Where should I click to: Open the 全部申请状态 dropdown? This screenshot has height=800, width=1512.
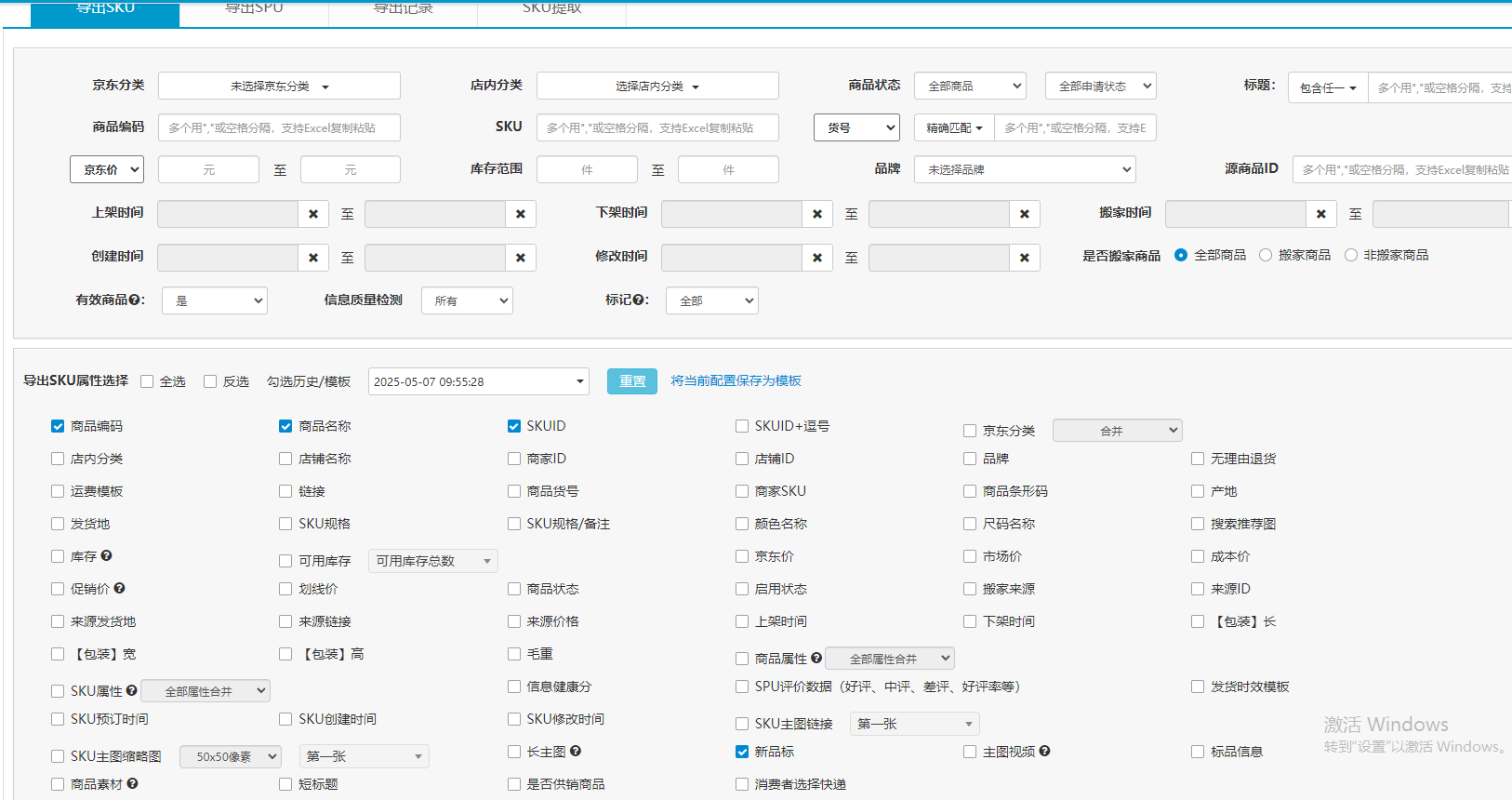(1101, 86)
